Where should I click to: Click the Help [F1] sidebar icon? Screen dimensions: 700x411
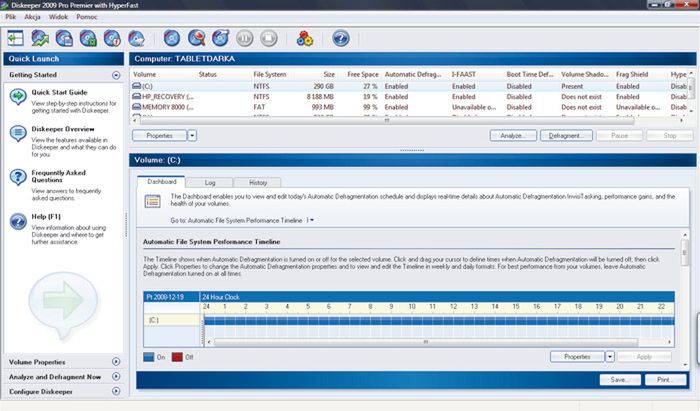20,220
